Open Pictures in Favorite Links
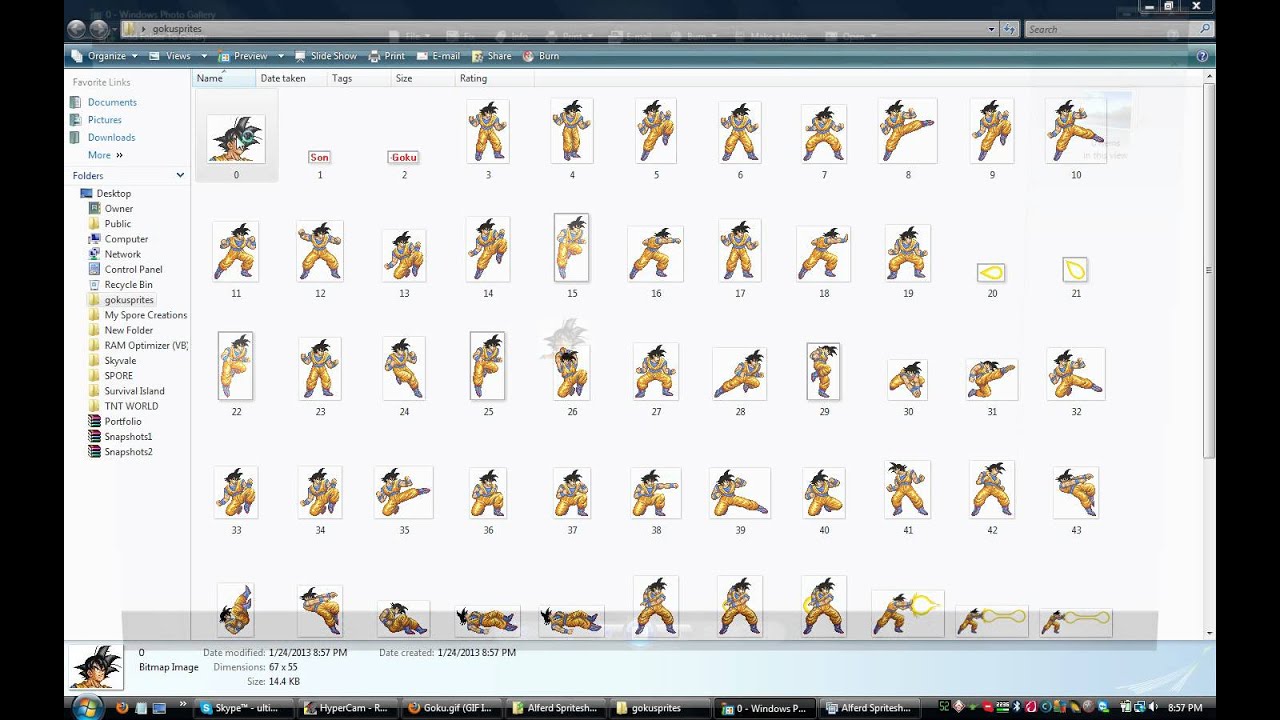The height and width of the screenshot is (720, 1280). pyautogui.click(x=96, y=120)
